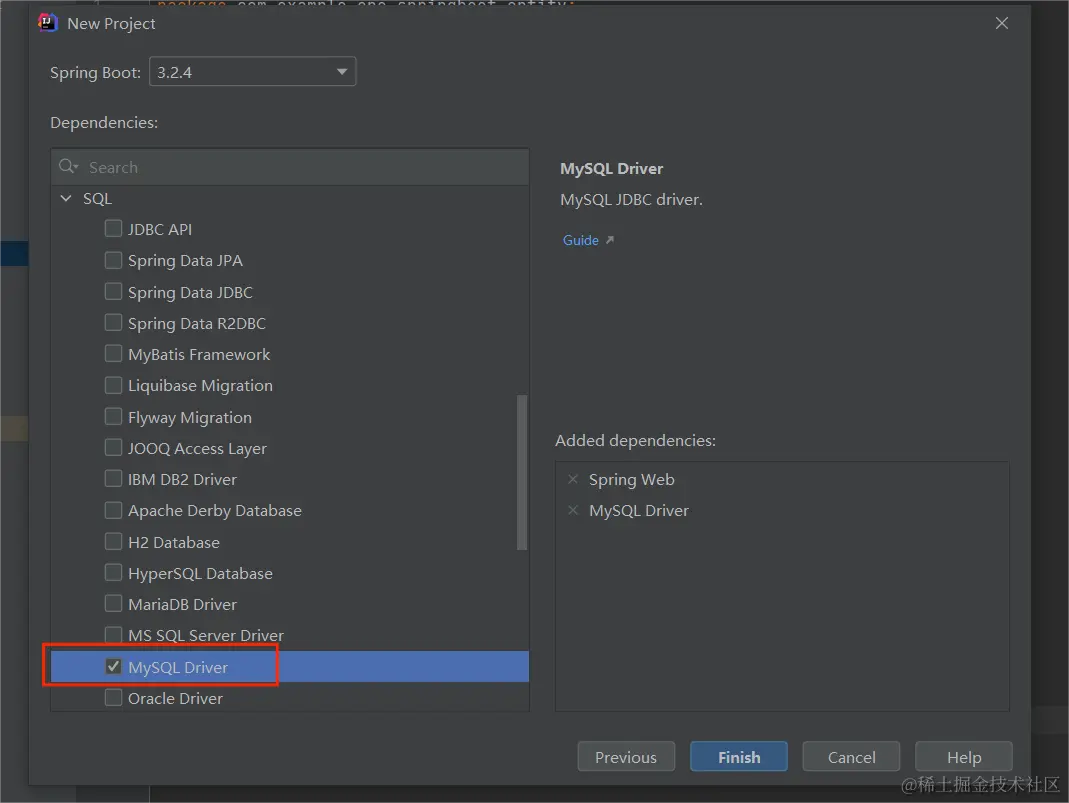Remove Spring Web from added dependencies
This screenshot has width=1069, height=803.
(x=573, y=479)
